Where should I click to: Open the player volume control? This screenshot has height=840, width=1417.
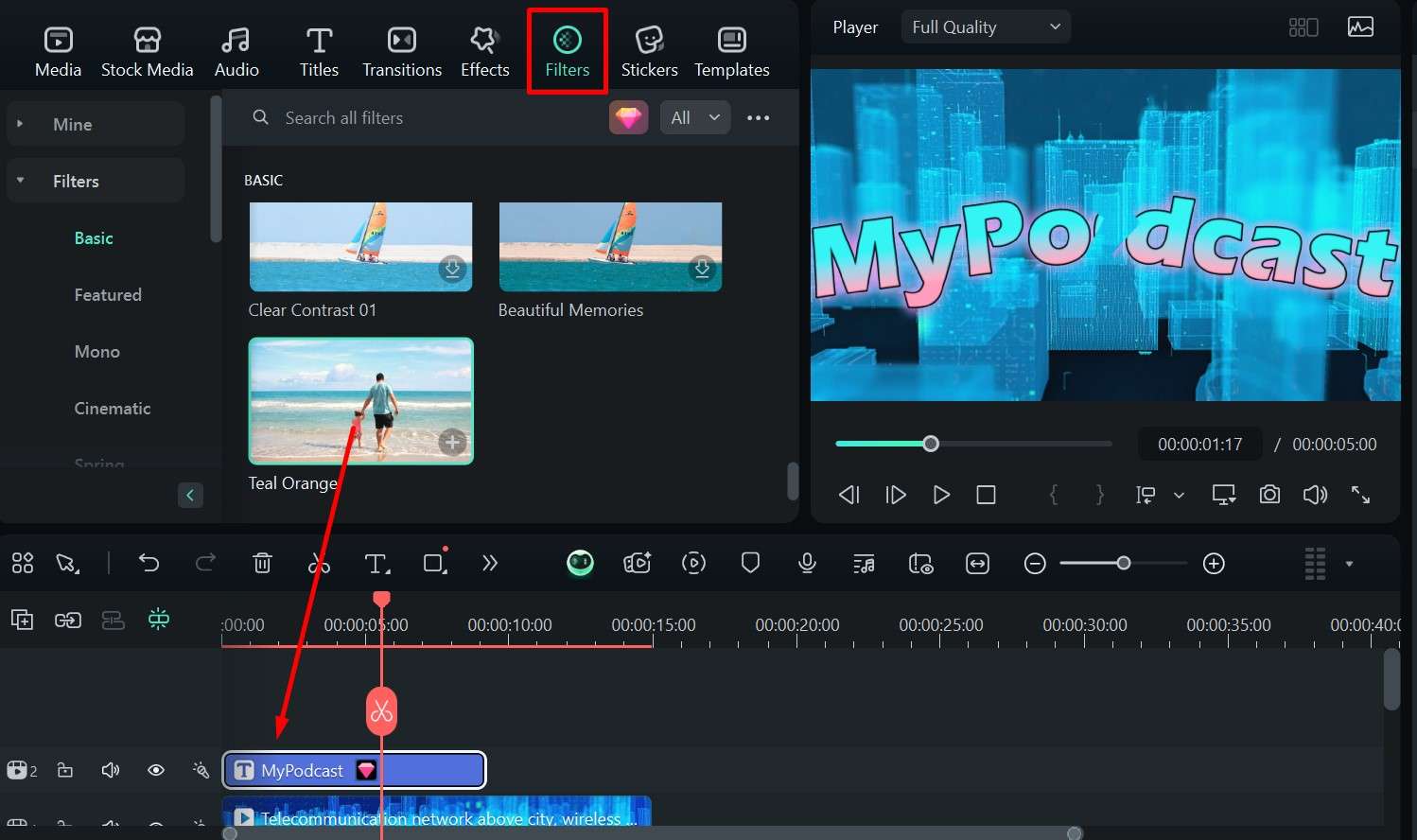[x=1315, y=495]
